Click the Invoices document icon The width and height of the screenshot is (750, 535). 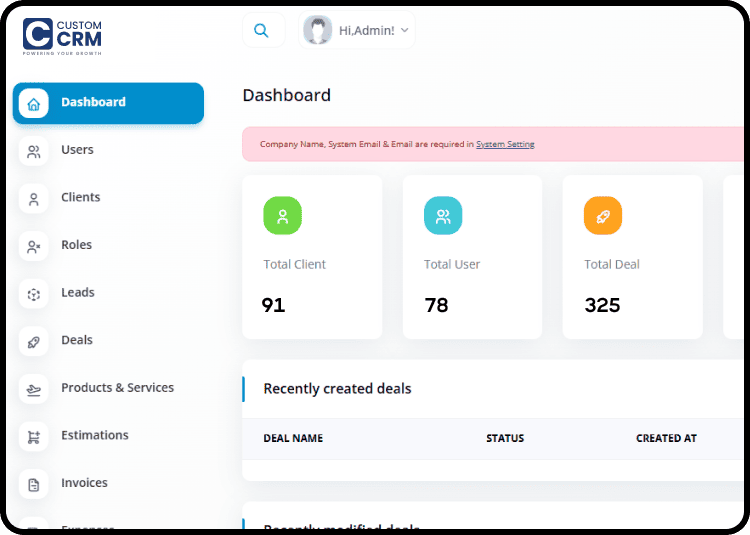coord(34,484)
